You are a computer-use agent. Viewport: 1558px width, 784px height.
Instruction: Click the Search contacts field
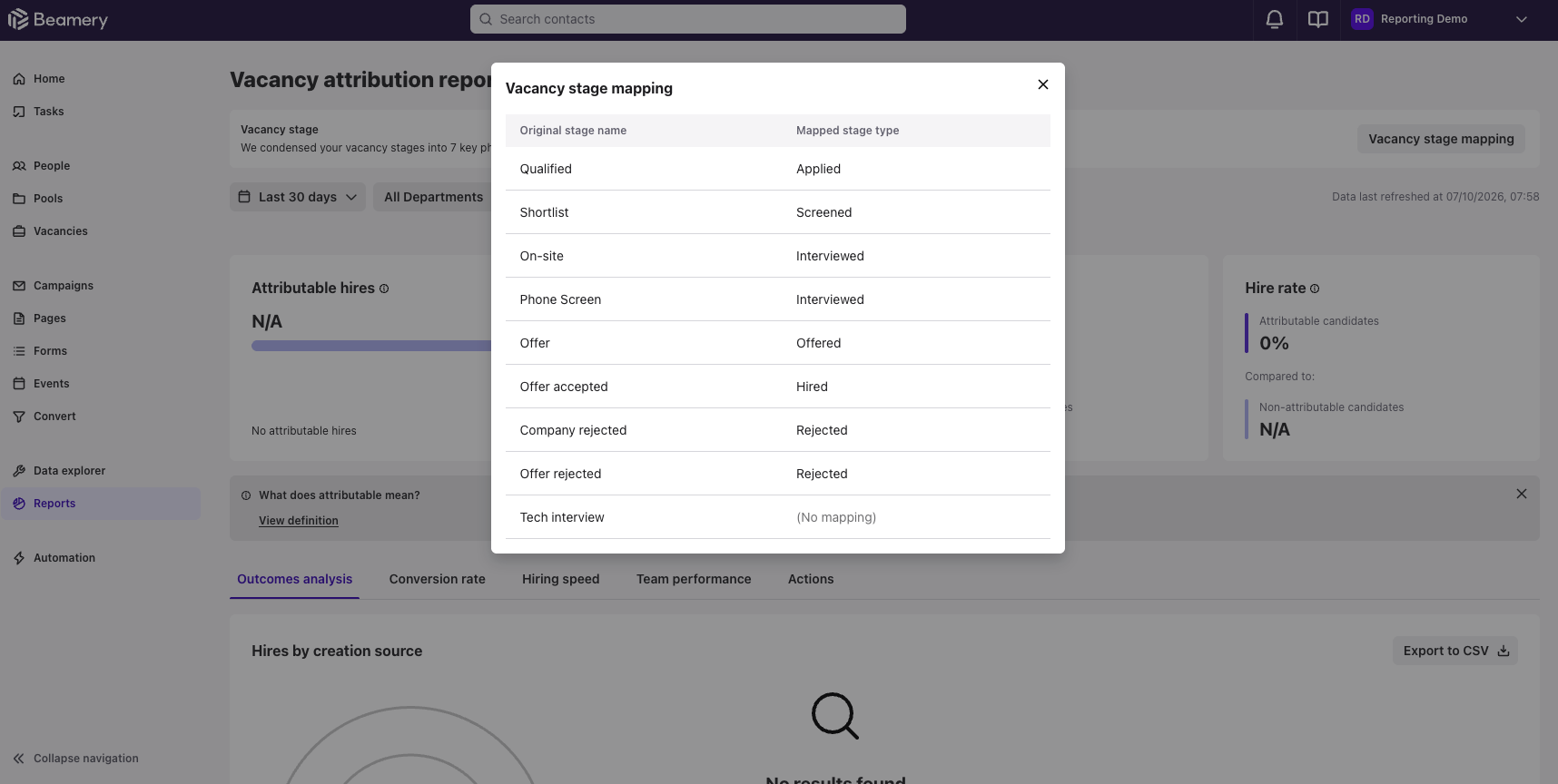(x=688, y=19)
